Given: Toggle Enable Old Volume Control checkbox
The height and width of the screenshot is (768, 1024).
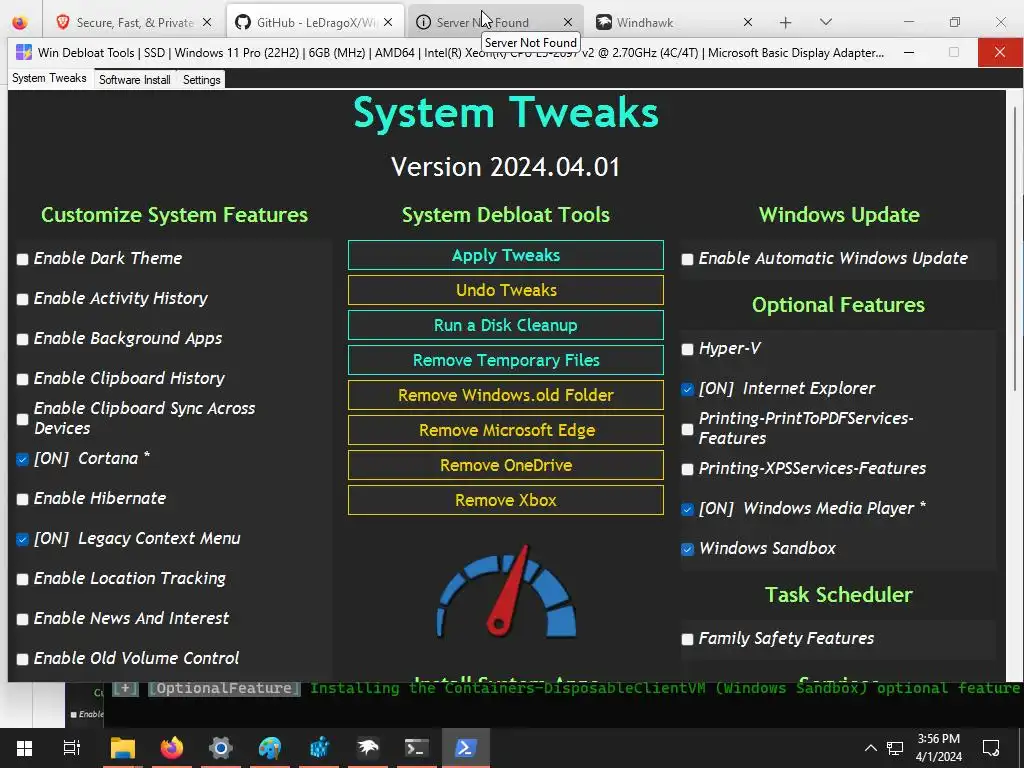Looking at the screenshot, I should pyautogui.click(x=22, y=659).
